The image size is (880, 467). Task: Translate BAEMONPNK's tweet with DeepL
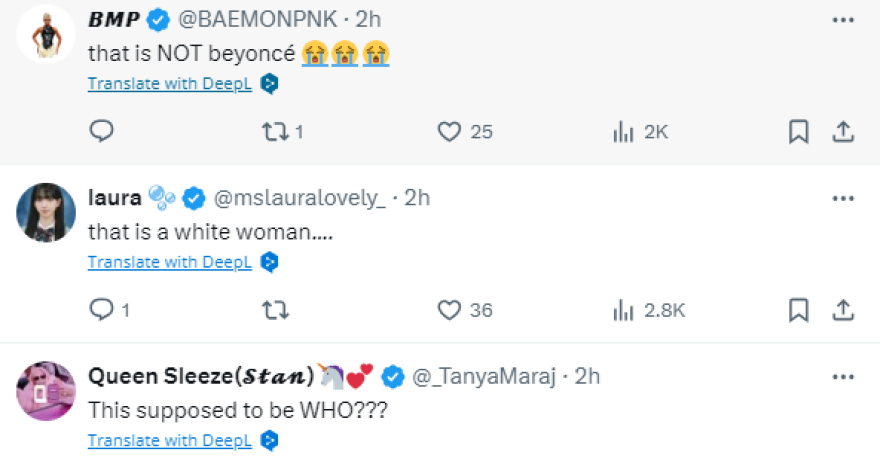tap(171, 84)
